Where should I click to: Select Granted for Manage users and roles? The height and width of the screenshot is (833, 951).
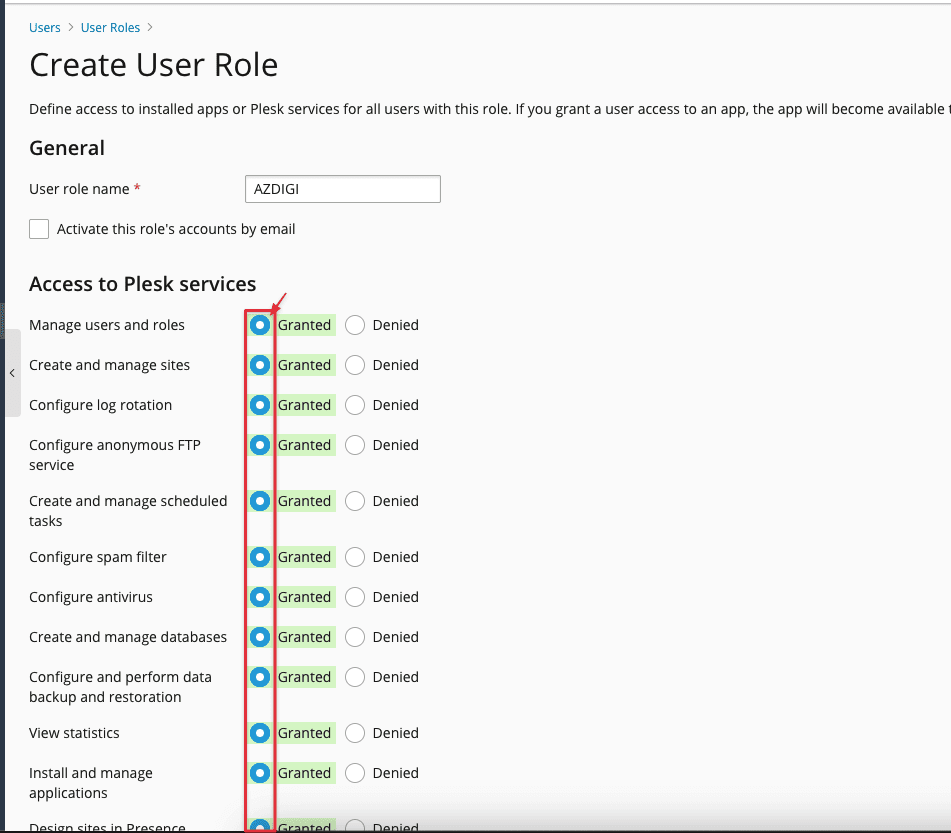pos(260,325)
